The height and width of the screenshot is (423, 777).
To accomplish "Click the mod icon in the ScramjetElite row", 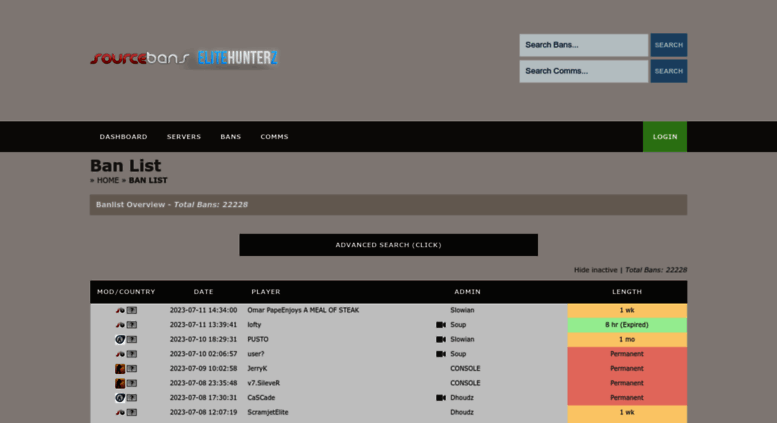I will pyautogui.click(x=120, y=412).
